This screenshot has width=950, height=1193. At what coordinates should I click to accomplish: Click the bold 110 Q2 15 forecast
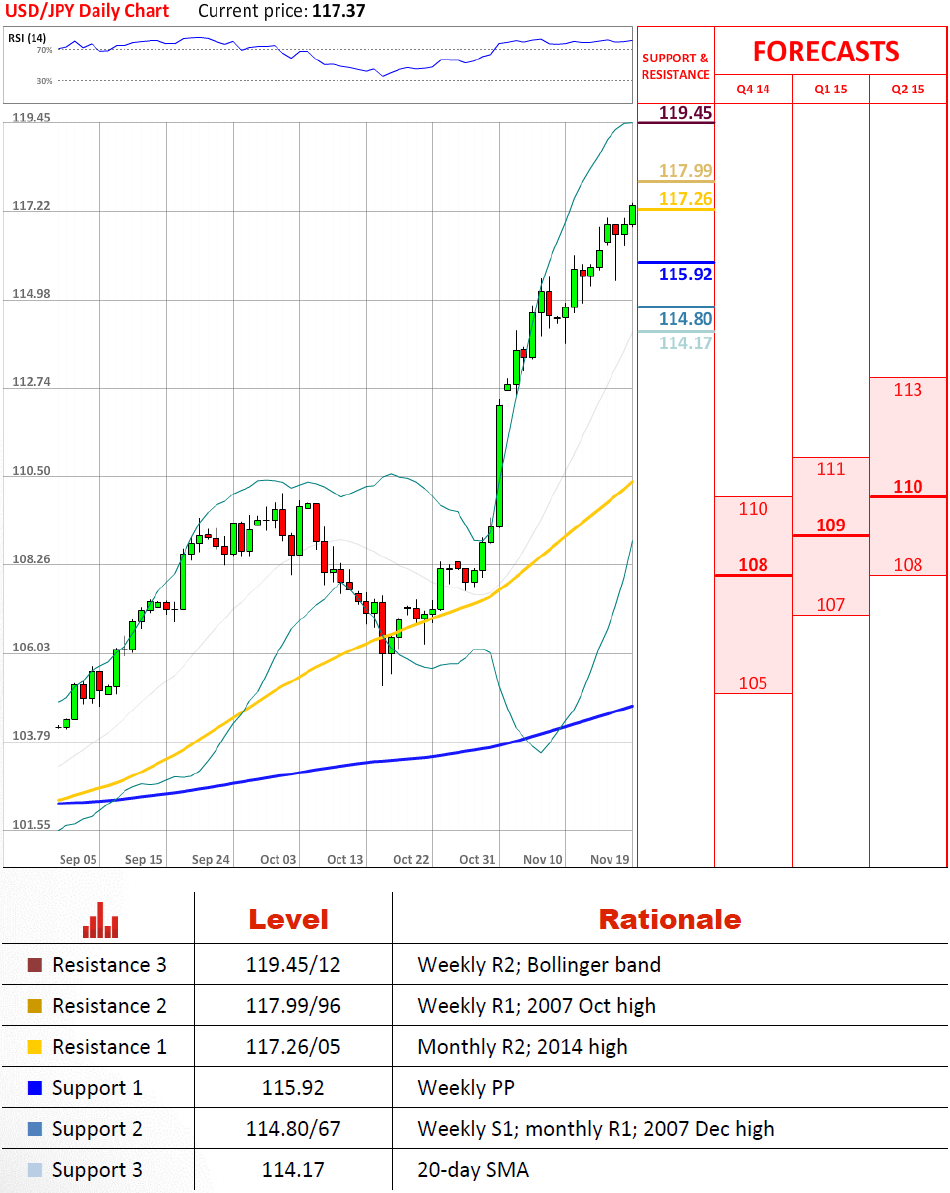coord(907,486)
